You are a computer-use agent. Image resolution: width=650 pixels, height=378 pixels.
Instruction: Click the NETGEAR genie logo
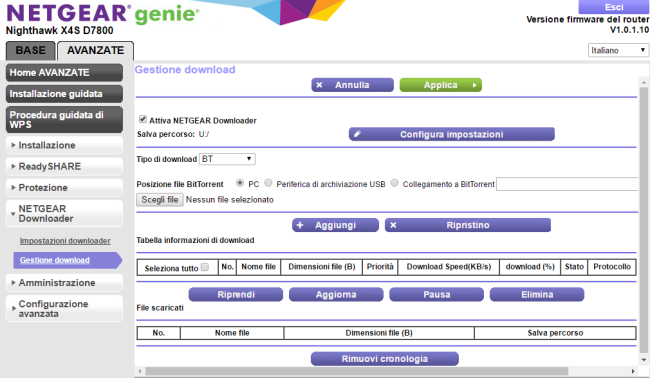(x=103, y=14)
